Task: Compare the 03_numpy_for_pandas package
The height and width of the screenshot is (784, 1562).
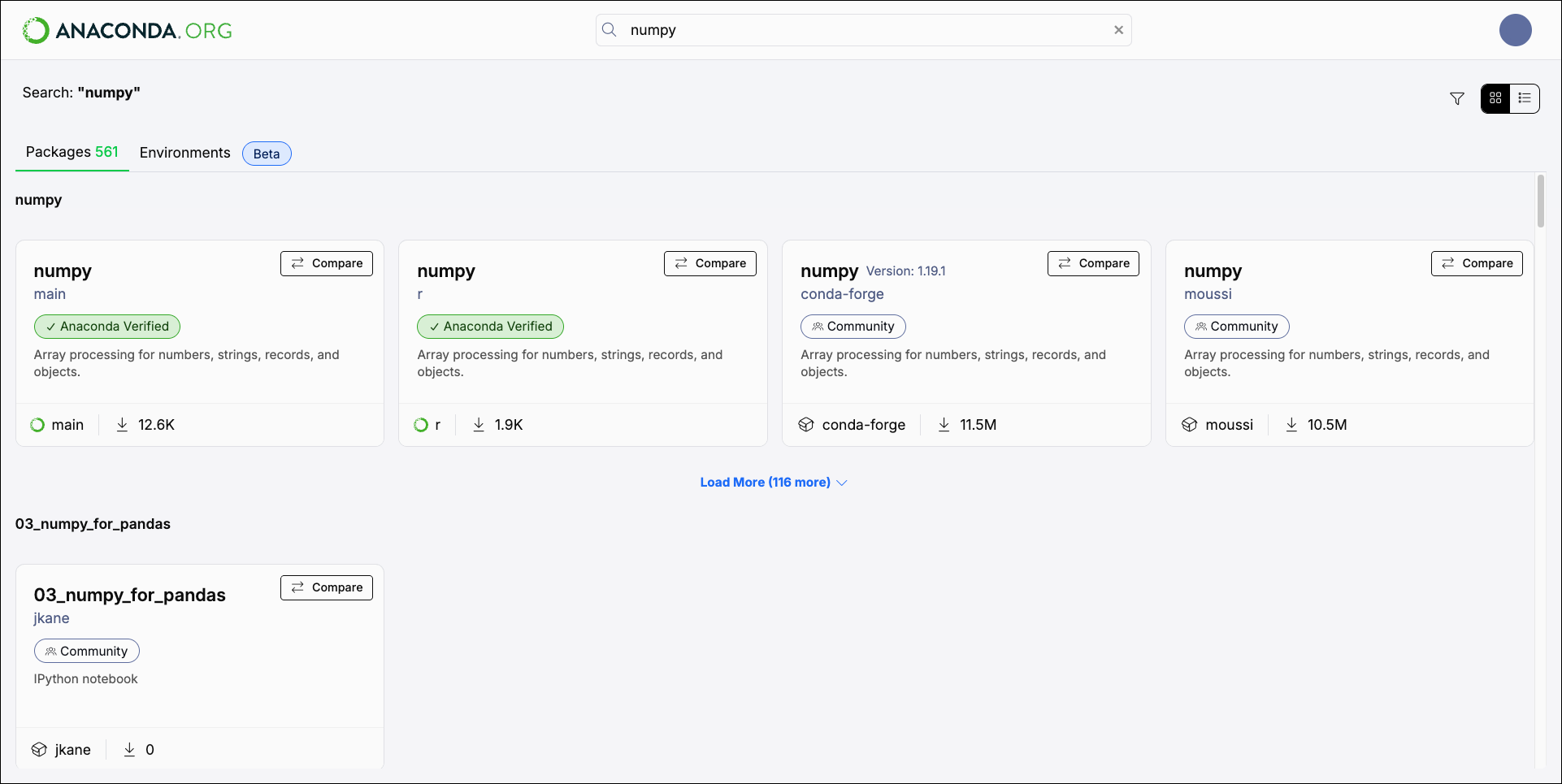Action: coord(327,587)
